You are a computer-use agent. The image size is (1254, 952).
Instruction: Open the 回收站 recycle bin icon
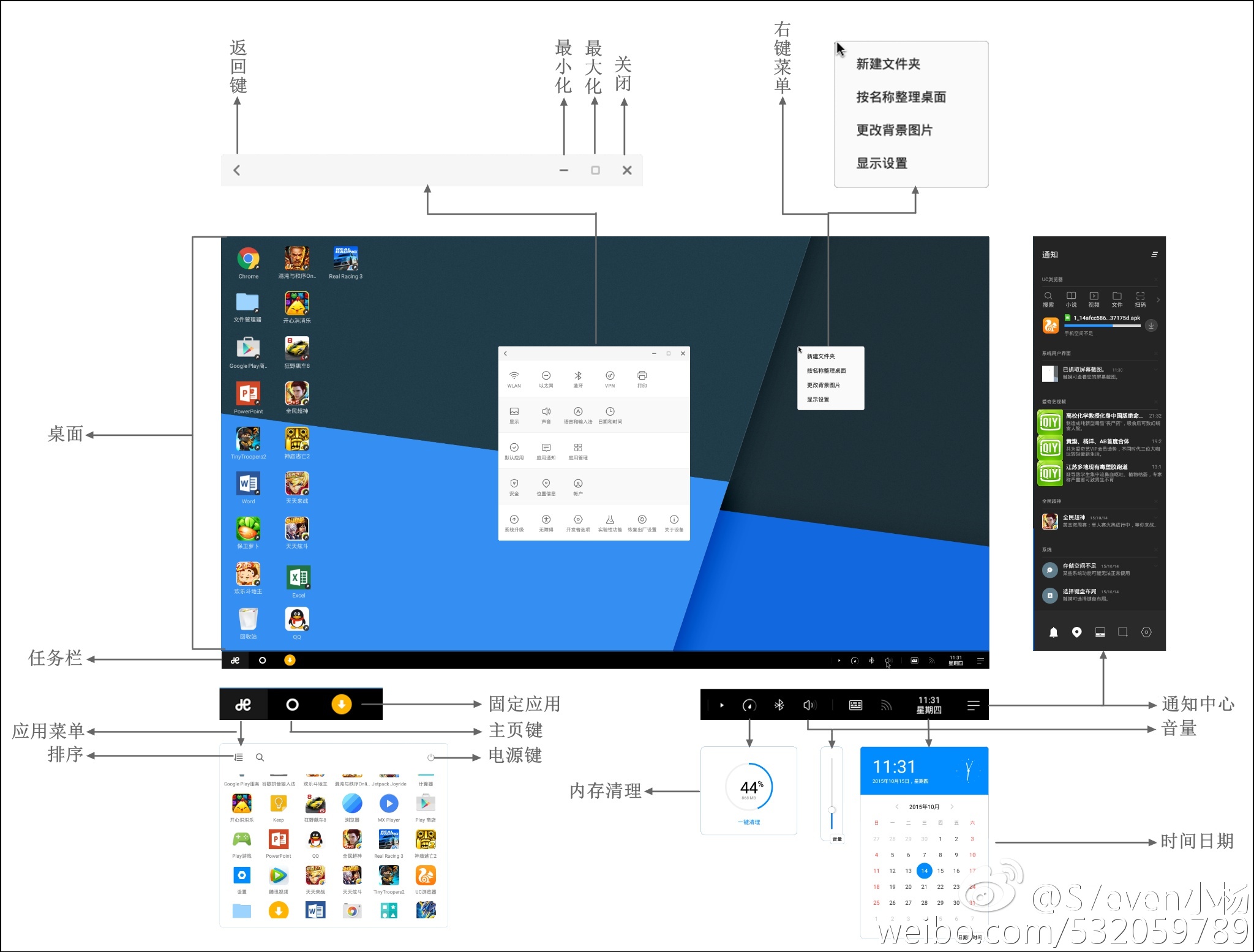coord(248,619)
